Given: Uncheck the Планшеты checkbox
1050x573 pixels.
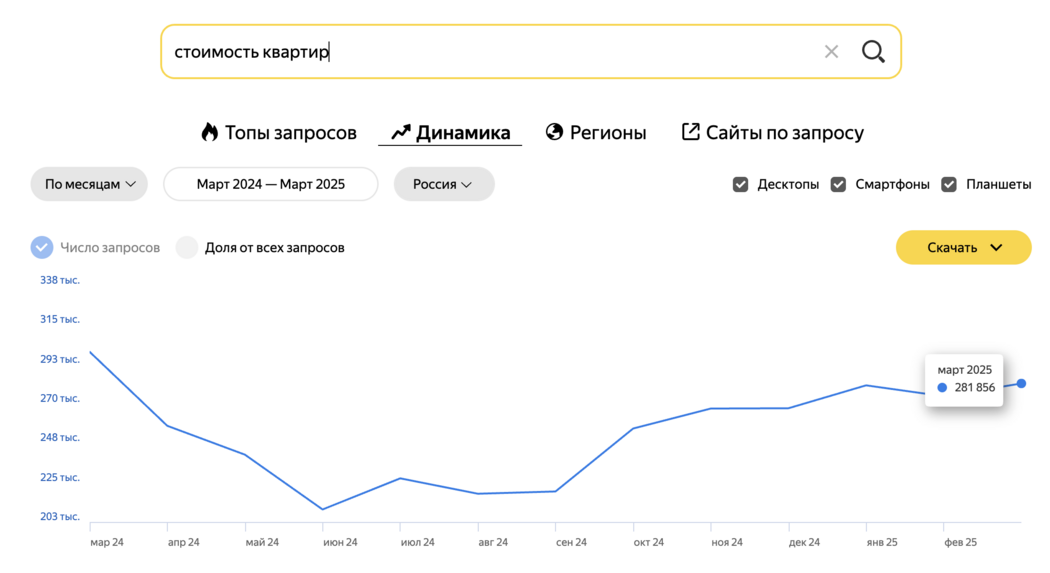Looking at the screenshot, I should [x=949, y=184].
